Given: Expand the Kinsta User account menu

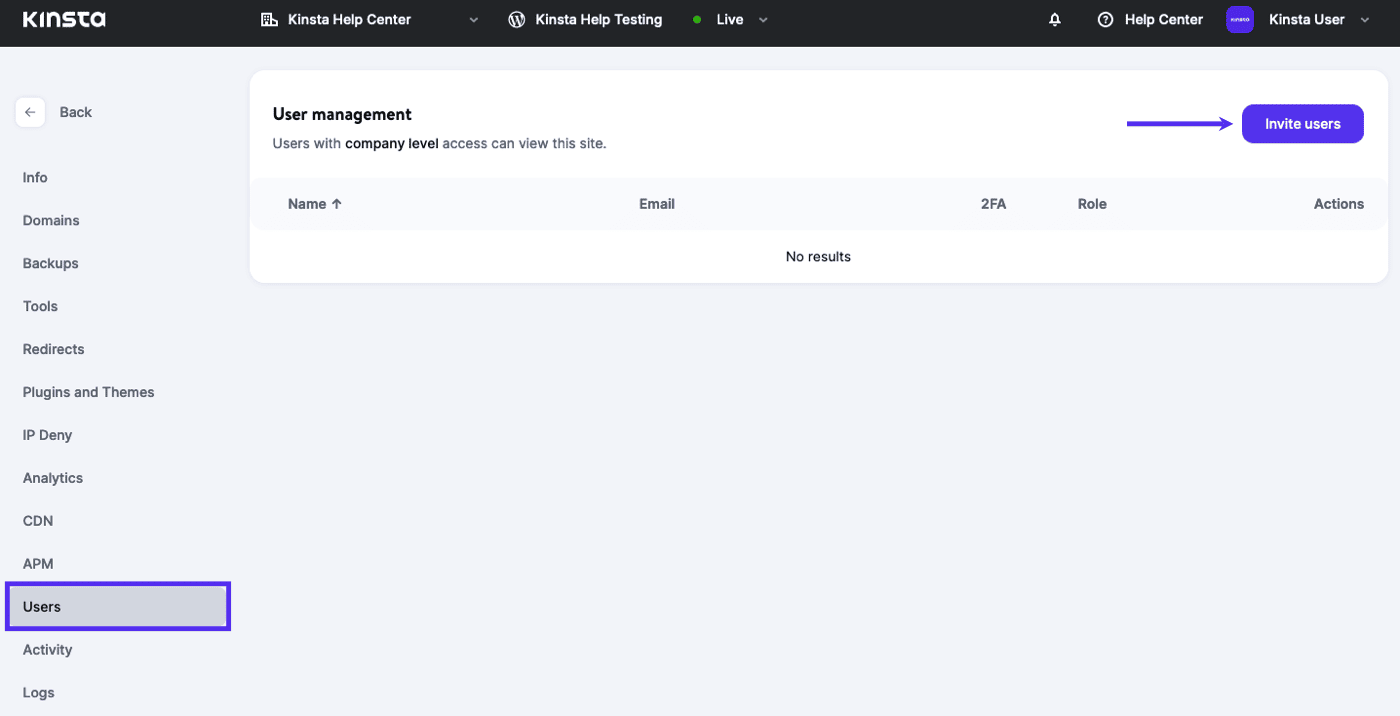Looking at the screenshot, I should 1365,20.
